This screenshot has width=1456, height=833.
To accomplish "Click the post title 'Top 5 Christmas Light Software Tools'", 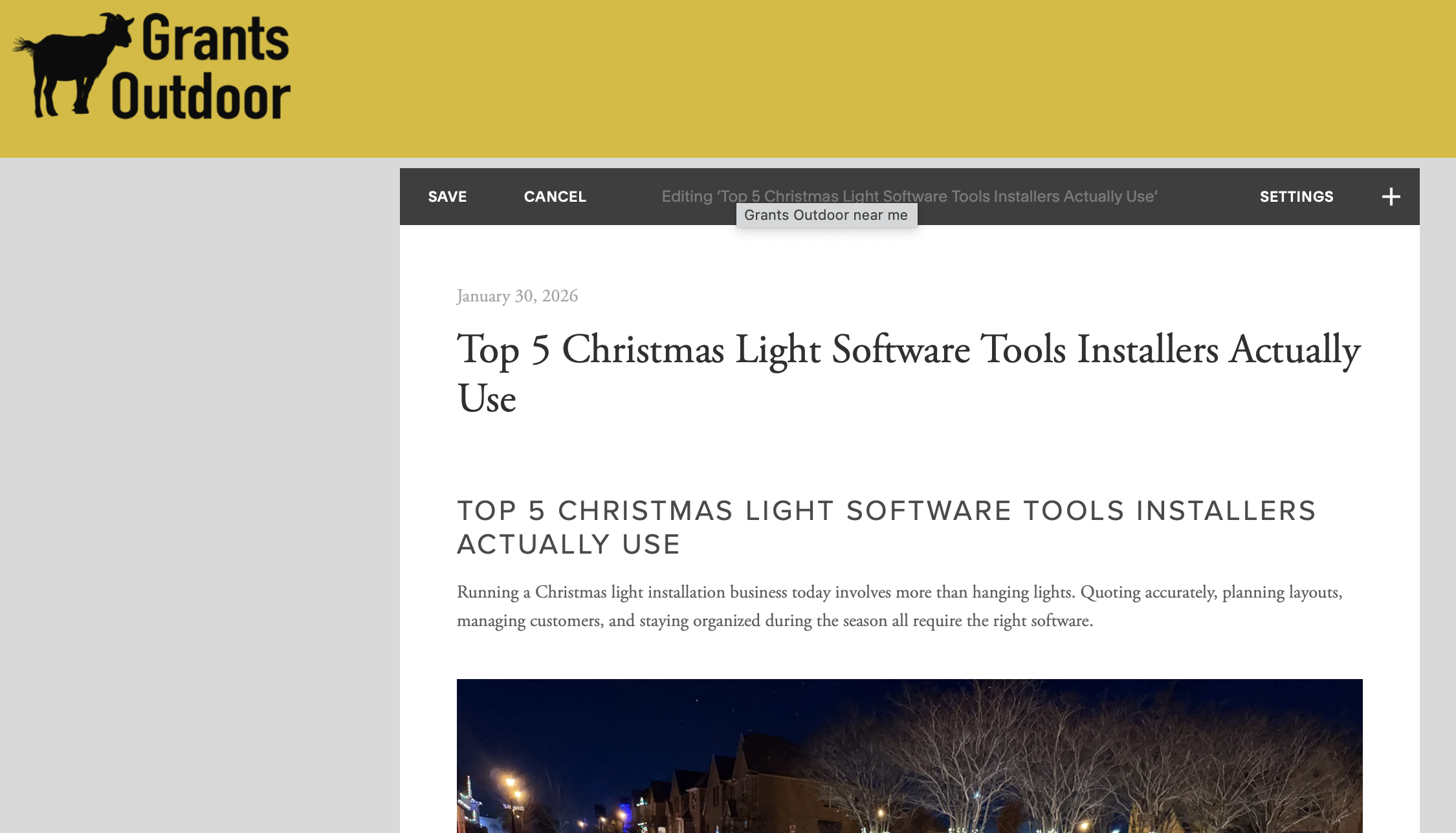I will [906, 350].
